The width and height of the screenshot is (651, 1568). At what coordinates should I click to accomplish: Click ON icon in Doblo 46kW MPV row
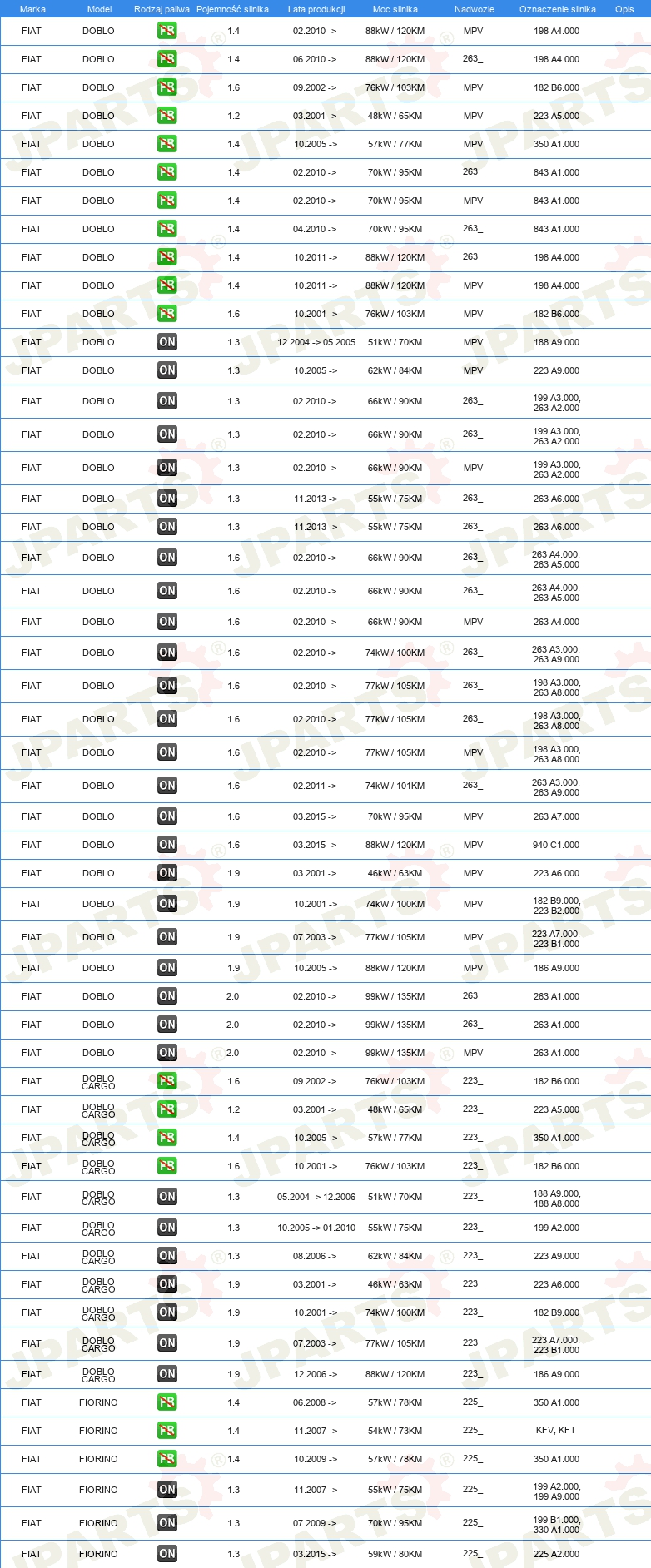coord(167,873)
